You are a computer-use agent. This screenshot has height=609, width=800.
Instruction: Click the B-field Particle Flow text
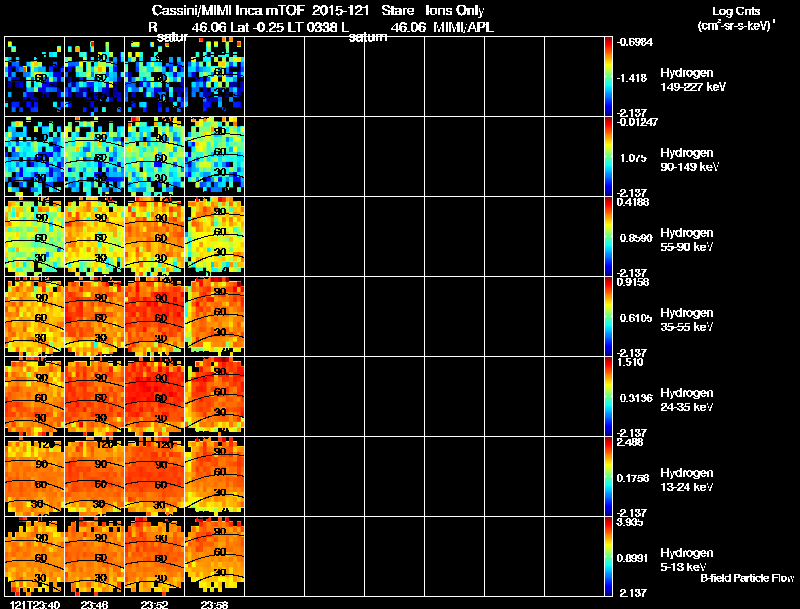pos(747,578)
